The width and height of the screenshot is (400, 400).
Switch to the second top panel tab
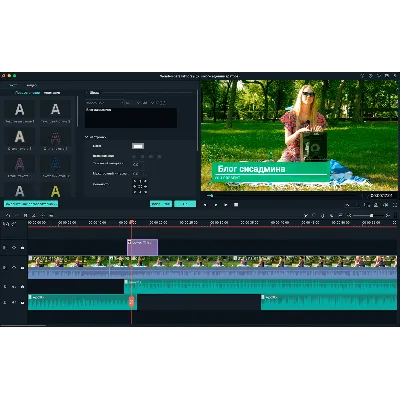point(31,86)
